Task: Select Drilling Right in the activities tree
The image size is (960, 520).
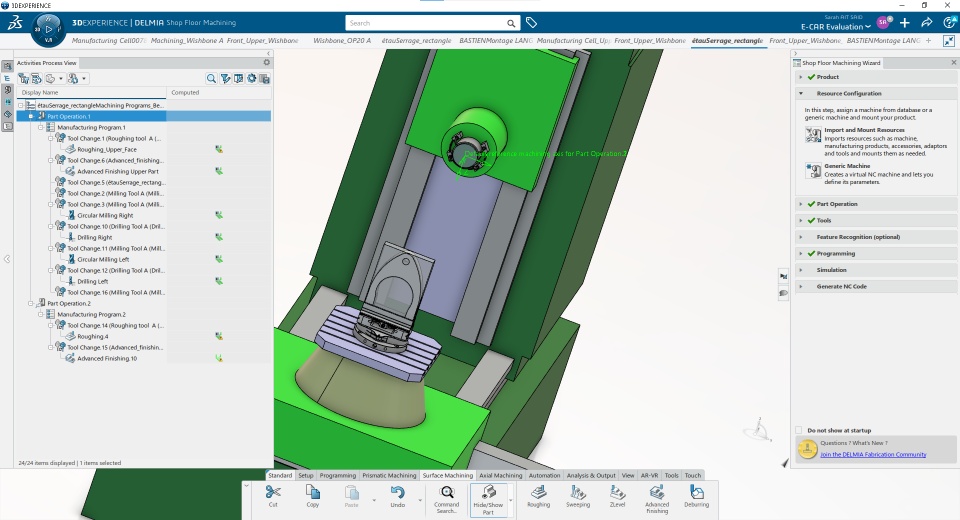Action: pyautogui.click(x=94, y=238)
